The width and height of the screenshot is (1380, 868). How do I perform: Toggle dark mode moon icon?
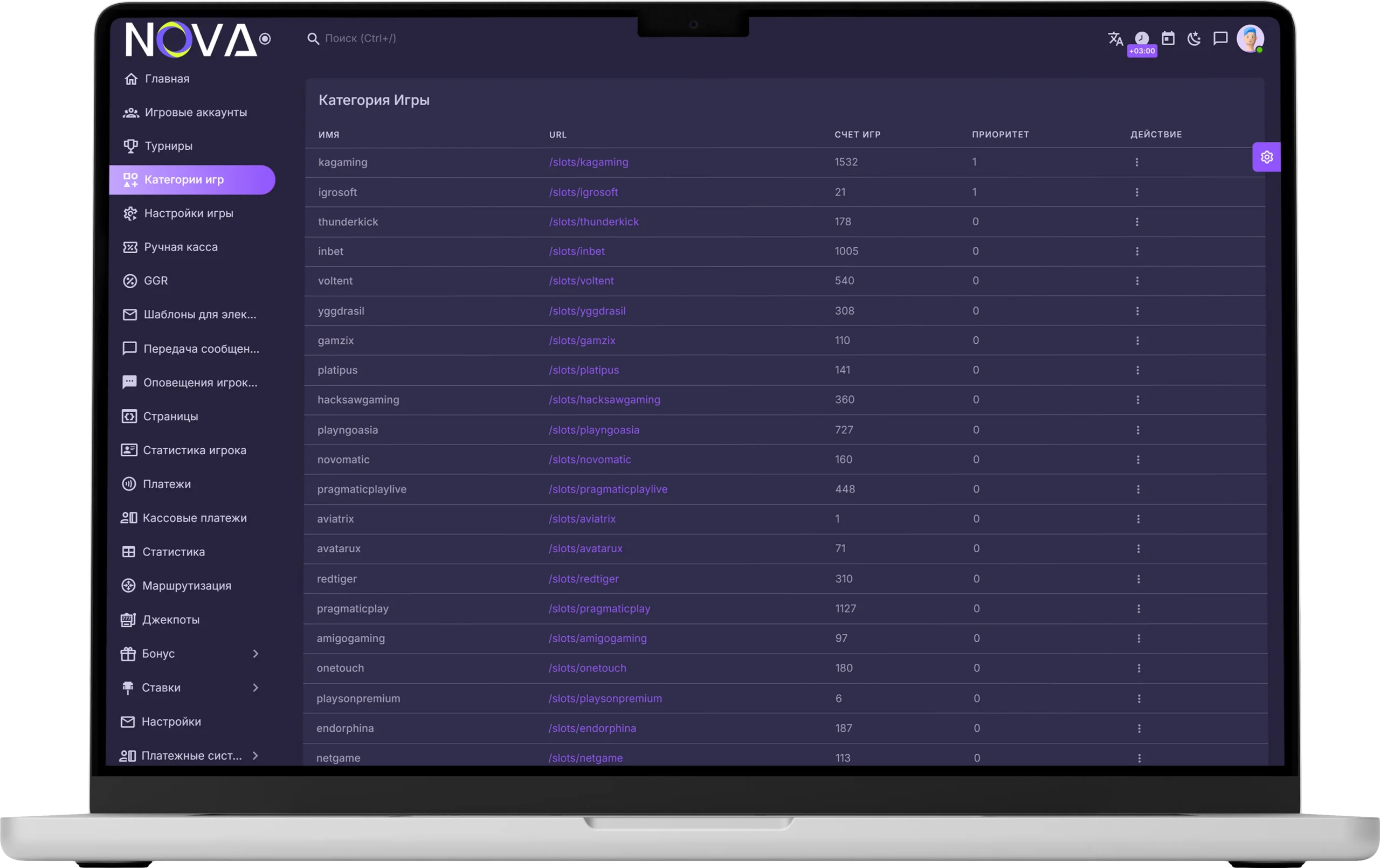[x=1195, y=38]
